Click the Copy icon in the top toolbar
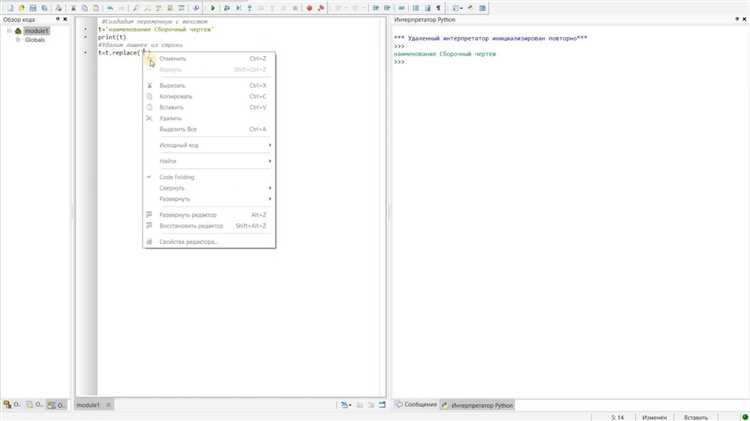Viewport: 750px width, 421px height. [85, 8]
